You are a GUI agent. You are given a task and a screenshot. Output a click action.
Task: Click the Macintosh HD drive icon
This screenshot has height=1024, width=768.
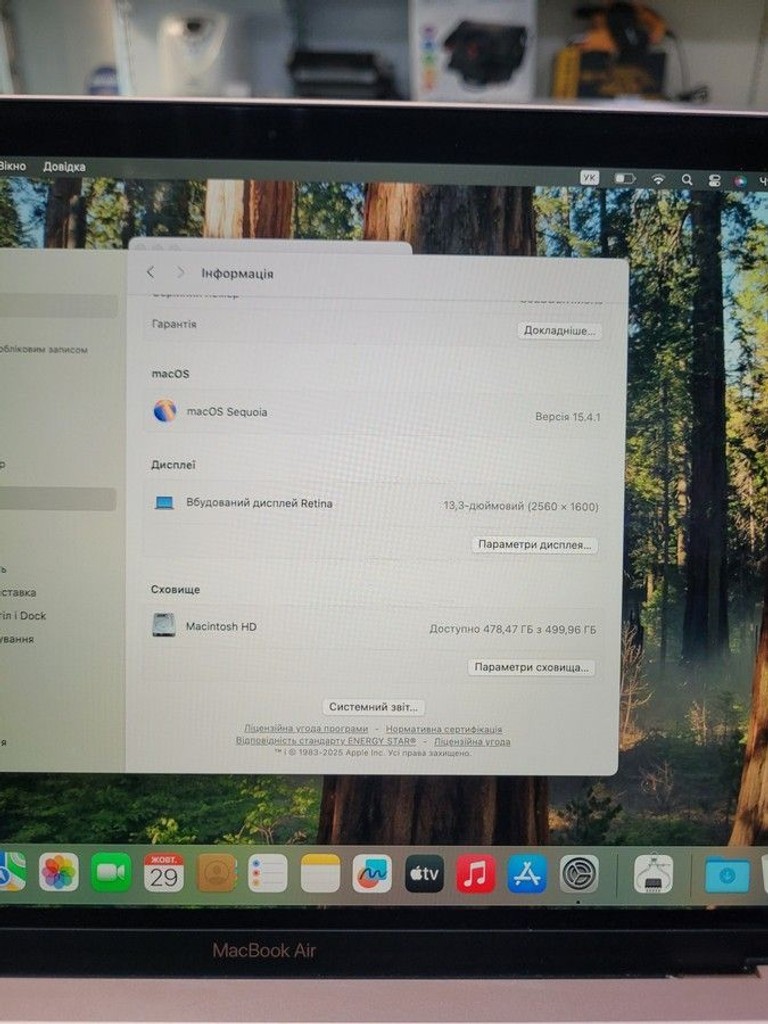coord(163,625)
